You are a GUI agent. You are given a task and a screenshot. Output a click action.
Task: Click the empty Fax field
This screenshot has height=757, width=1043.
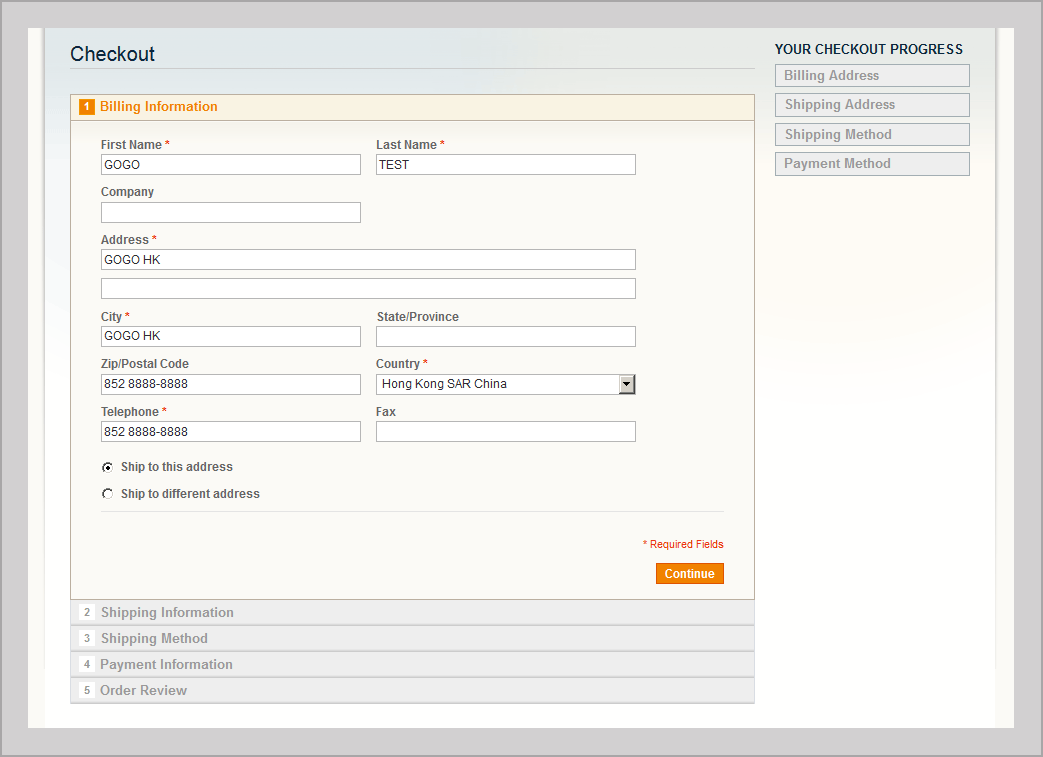coord(505,432)
